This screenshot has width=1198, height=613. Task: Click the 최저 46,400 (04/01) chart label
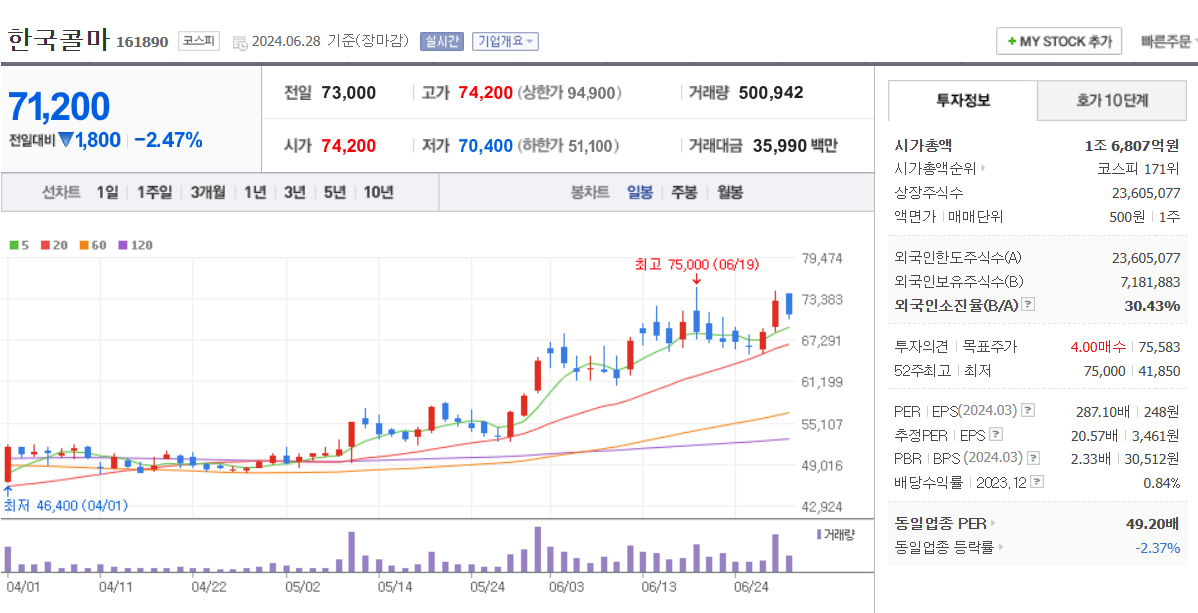tap(66, 506)
